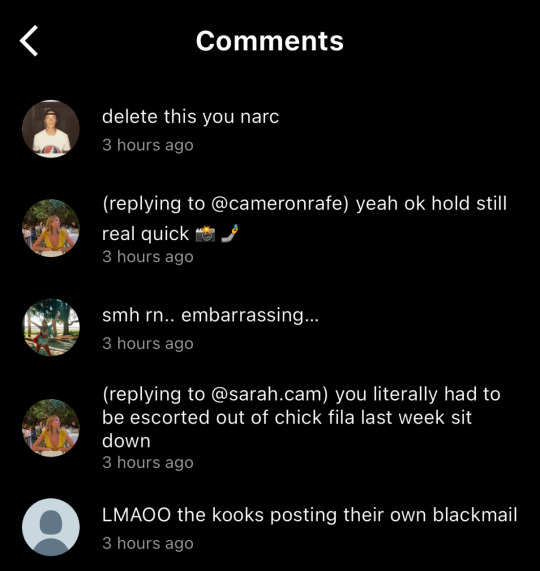Tap the camera flash emoji

[205, 234]
